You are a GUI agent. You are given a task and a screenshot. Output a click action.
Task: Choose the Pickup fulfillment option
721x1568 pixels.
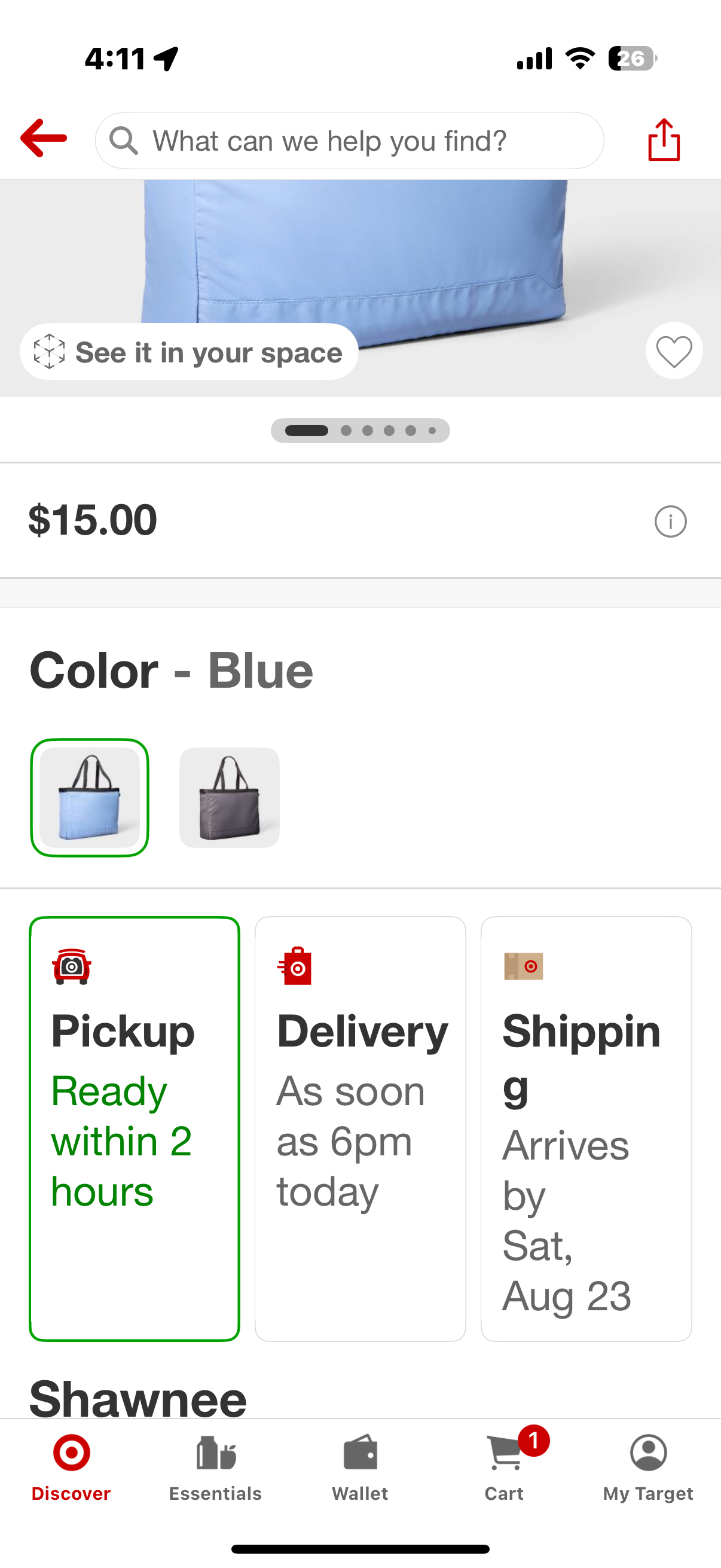point(135,1128)
